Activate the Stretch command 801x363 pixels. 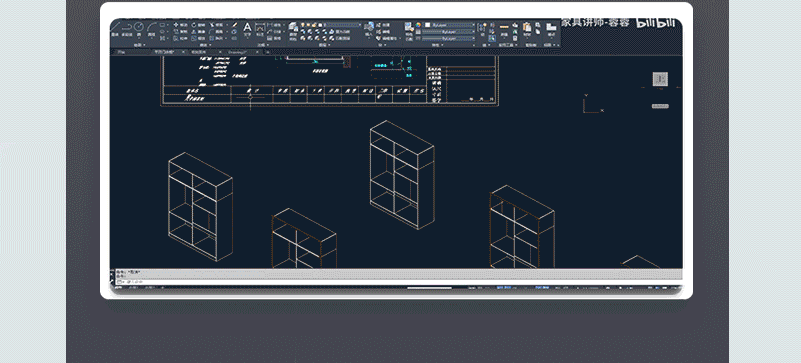click(x=180, y=38)
